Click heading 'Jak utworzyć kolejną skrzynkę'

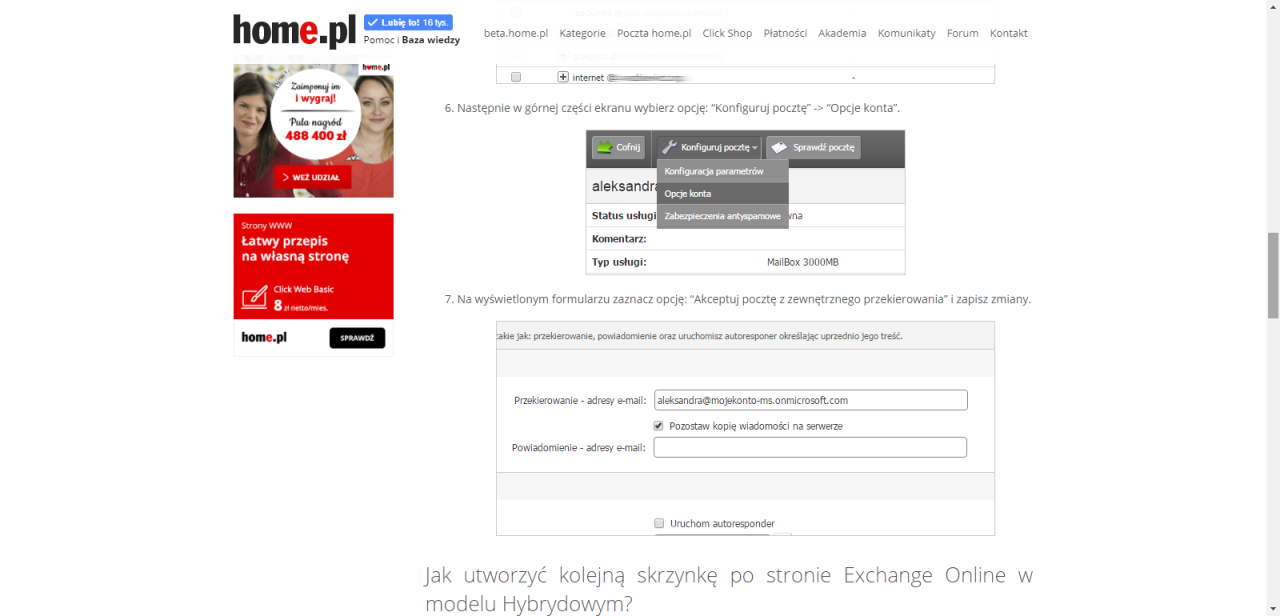click(x=729, y=589)
